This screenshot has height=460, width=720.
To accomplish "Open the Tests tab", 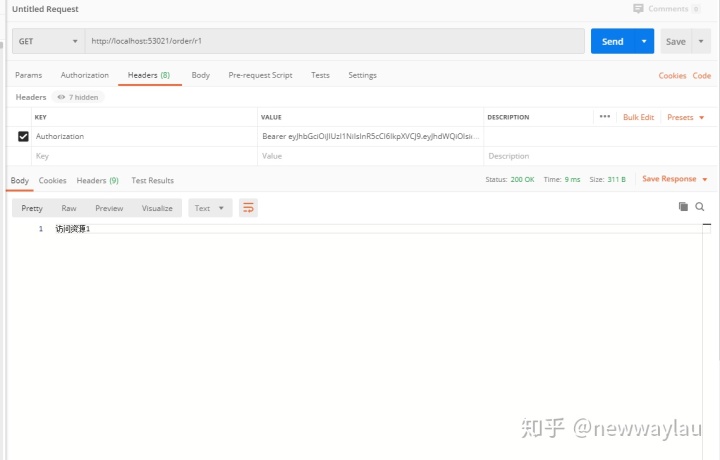I will [320, 75].
